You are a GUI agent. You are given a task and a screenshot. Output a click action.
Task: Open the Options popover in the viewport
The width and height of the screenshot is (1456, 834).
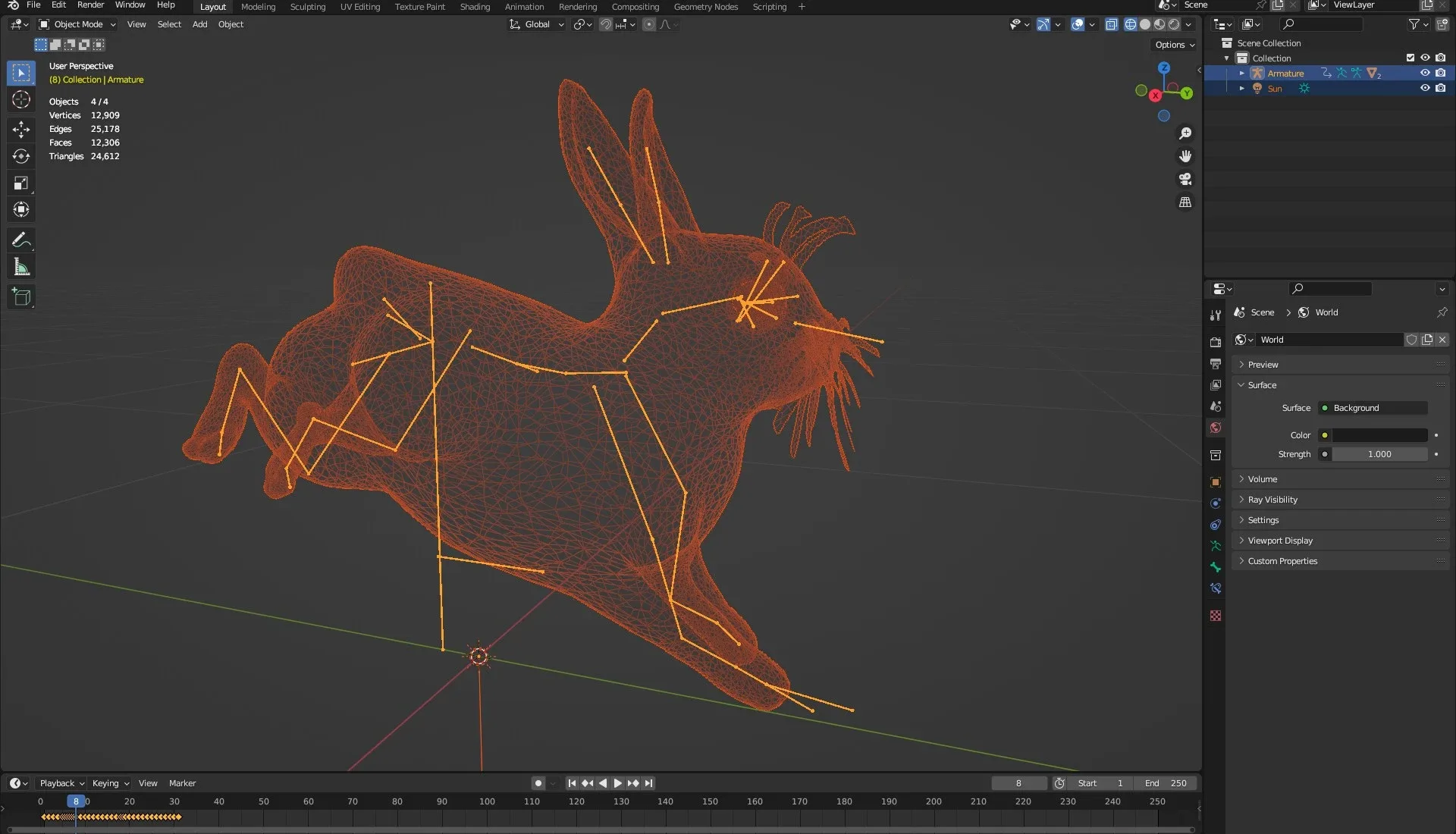1172,44
